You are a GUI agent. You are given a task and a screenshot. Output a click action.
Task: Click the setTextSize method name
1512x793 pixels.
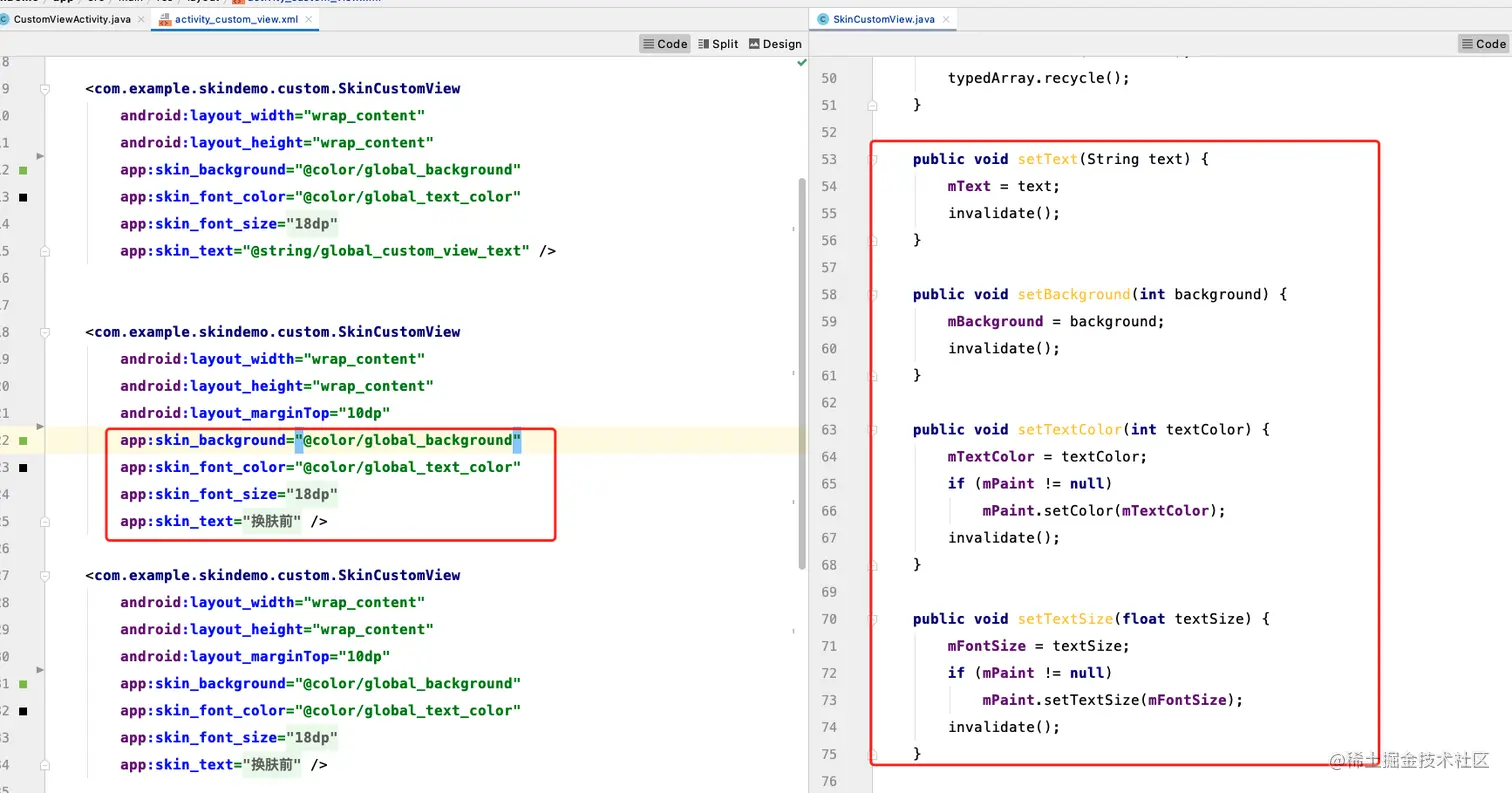click(1065, 618)
